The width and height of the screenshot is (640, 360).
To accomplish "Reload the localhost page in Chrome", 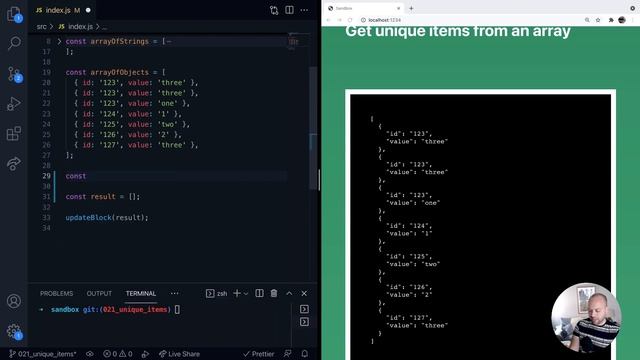I will coord(350,20).
